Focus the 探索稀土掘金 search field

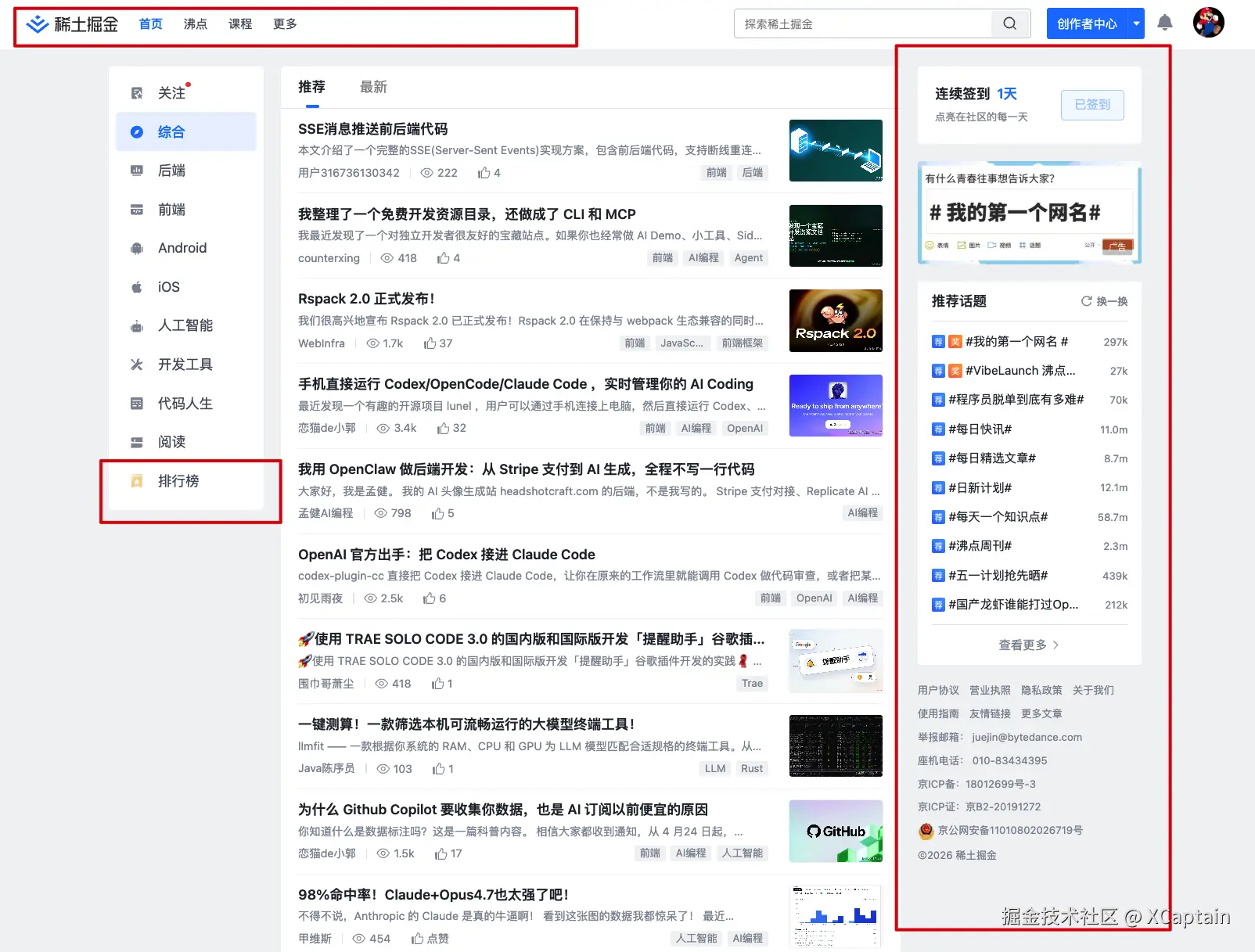click(862, 23)
